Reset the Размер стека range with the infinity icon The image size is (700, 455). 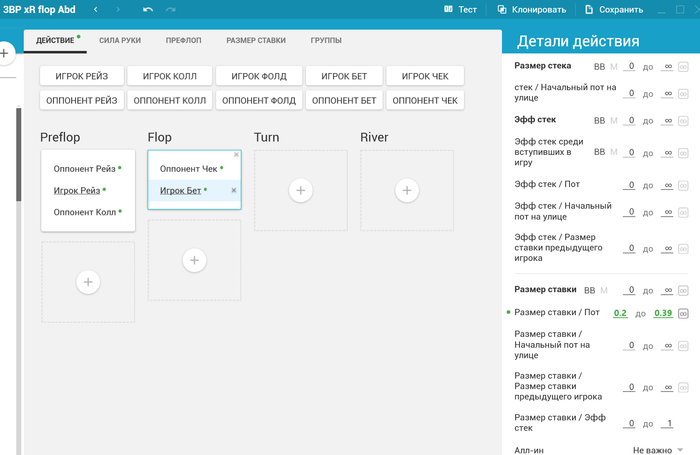click(683, 67)
